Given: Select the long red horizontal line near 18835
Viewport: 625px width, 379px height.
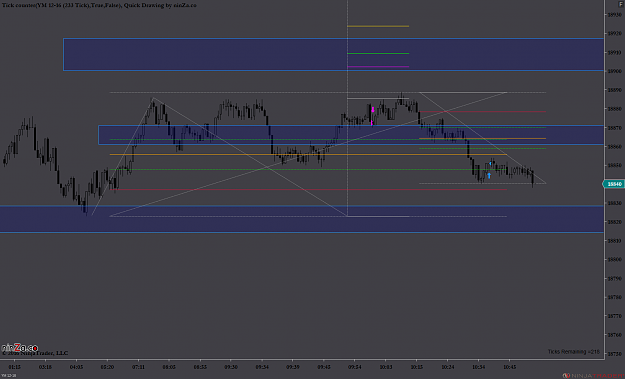Looking at the screenshot, I should pyautogui.click(x=308, y=189).
